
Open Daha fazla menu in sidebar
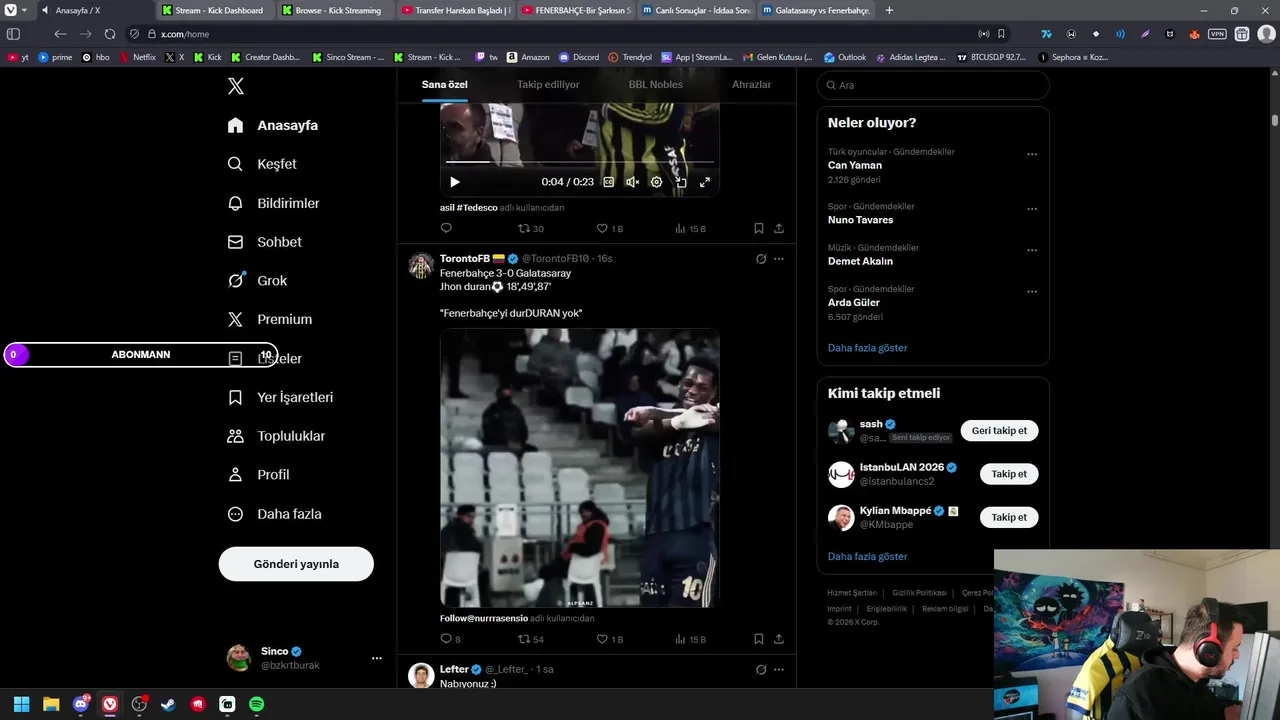(274, 514)
